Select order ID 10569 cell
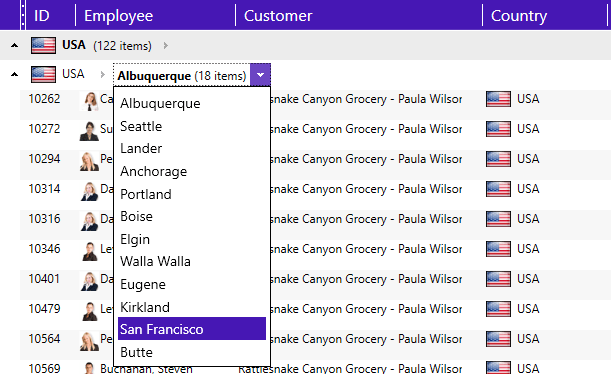Image resolution: width=611 pixels, height=374 pixels. [x=44, y=368]
